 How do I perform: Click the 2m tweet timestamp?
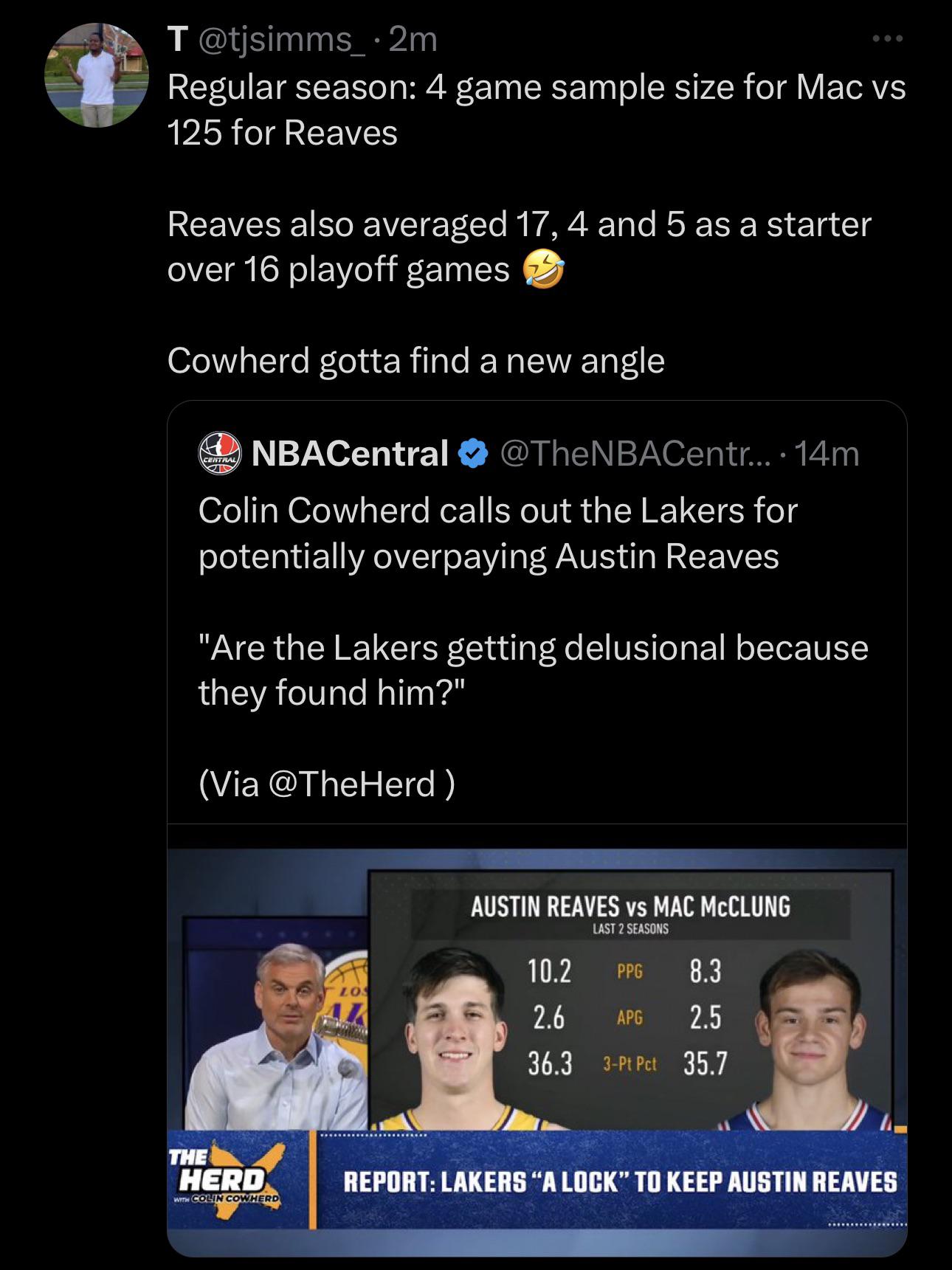(x=413, y=40)
